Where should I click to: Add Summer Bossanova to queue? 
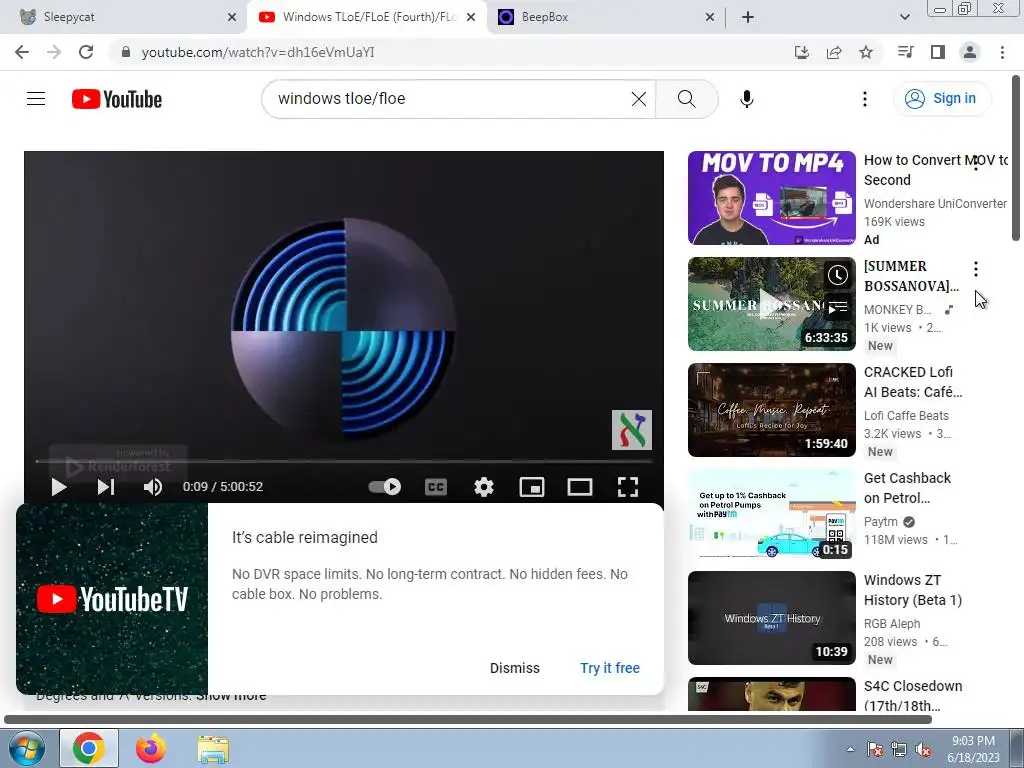pyautogui.click(x=837, y=306)
